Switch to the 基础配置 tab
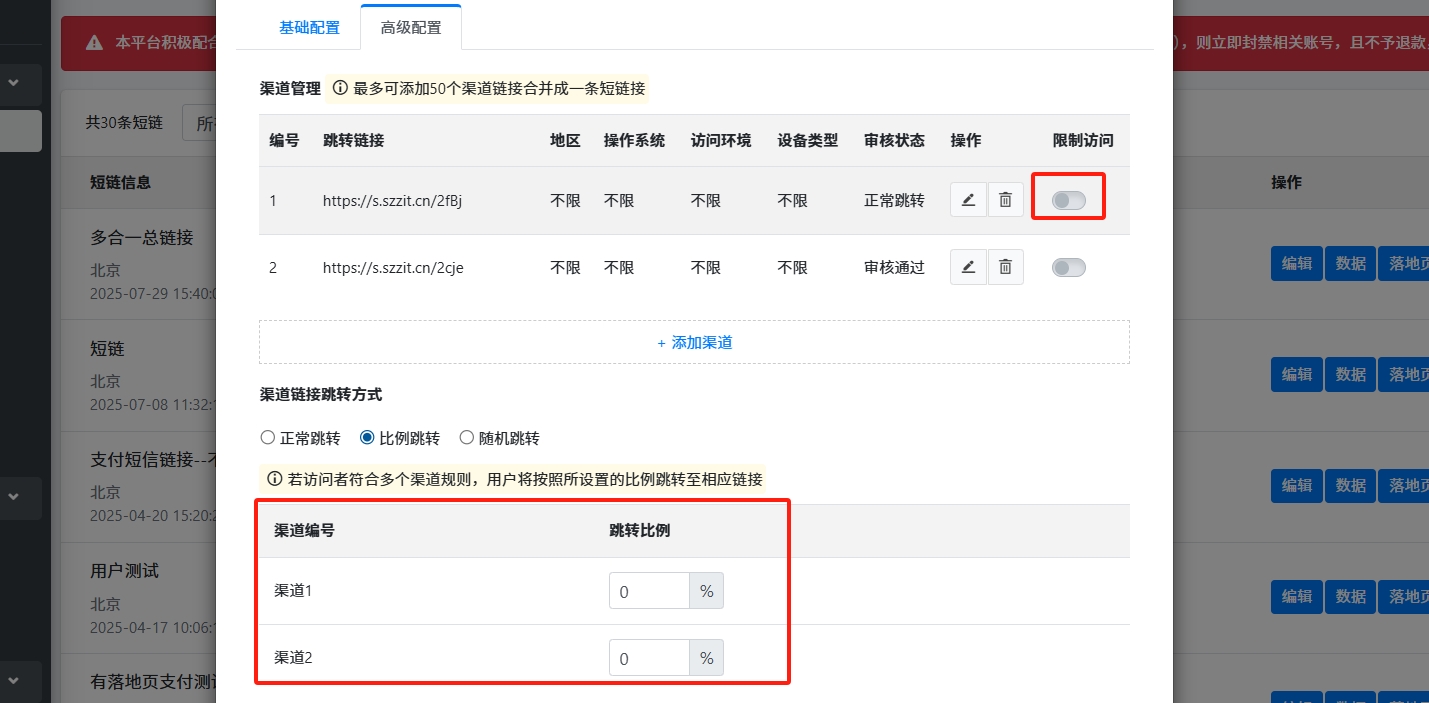The height and width of the screenshot is (703, 1429). (309, 28)
